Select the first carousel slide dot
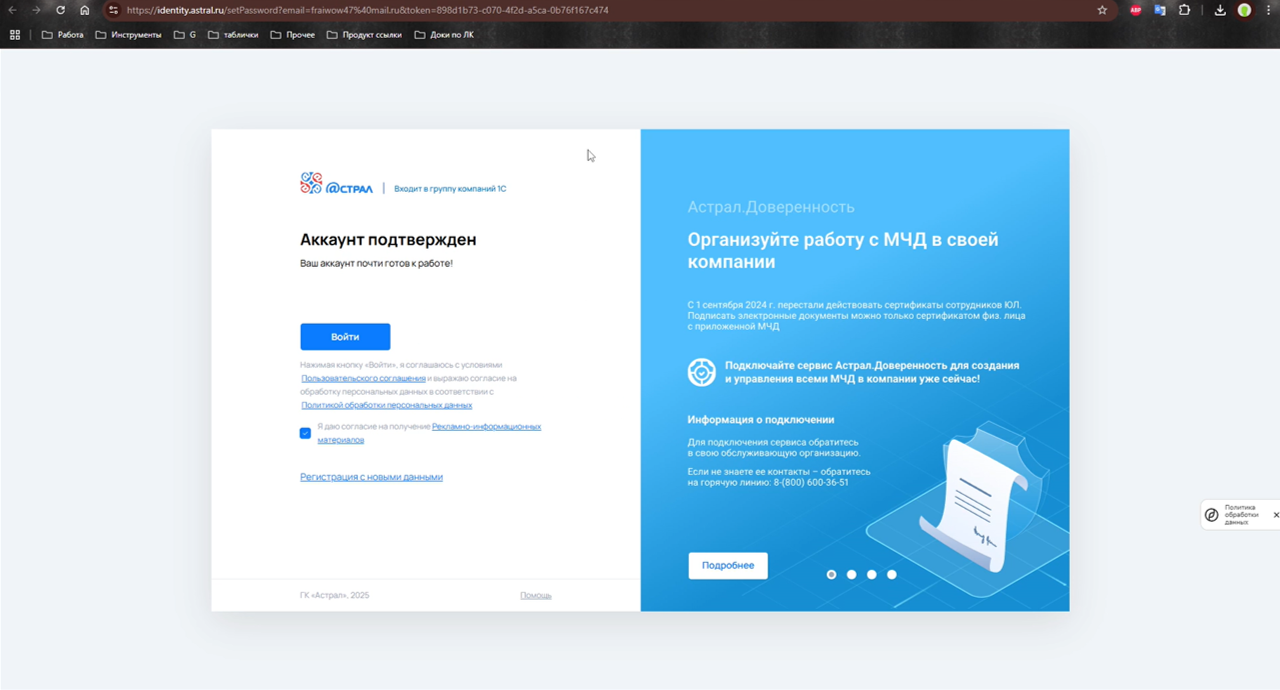 point(831,575)
